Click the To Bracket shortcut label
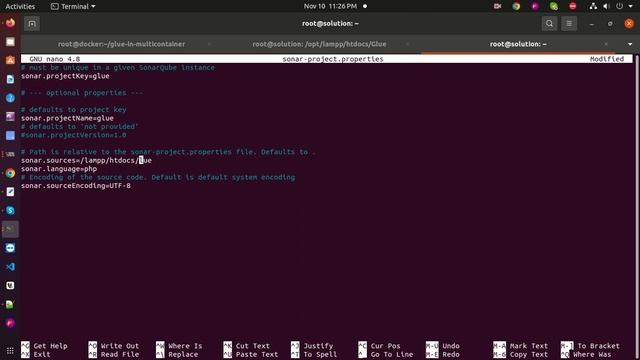Screen dimensions: 640x360 598,346
